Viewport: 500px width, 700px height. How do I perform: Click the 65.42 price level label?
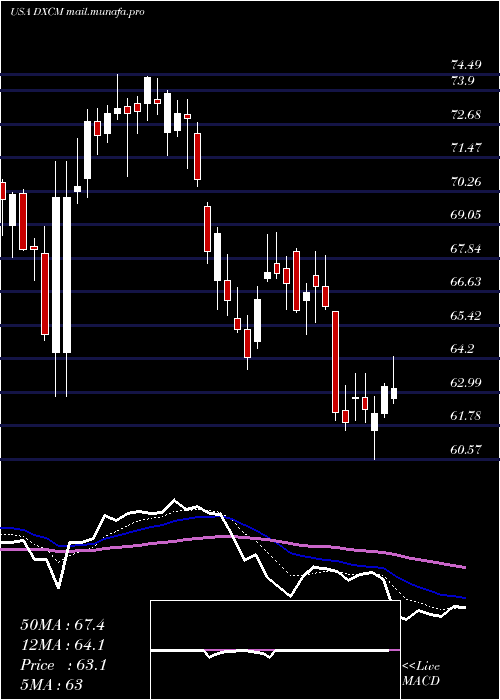pyautogui.click(x=466, y=316)
